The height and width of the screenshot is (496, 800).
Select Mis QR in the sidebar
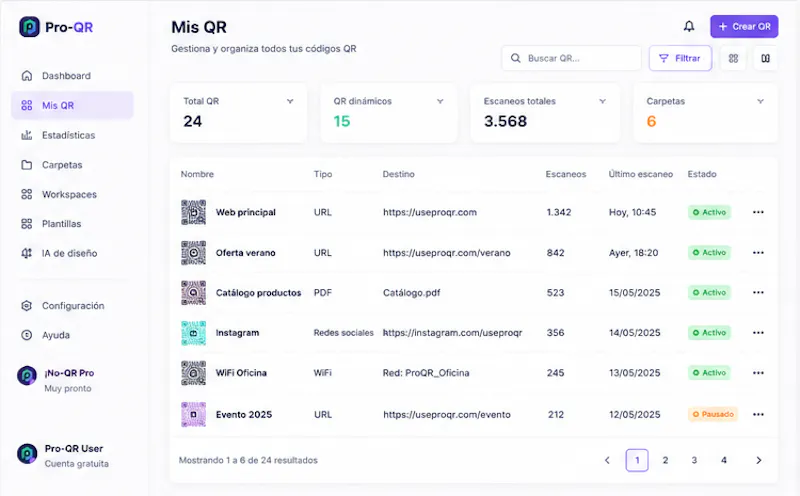[72, 105]
